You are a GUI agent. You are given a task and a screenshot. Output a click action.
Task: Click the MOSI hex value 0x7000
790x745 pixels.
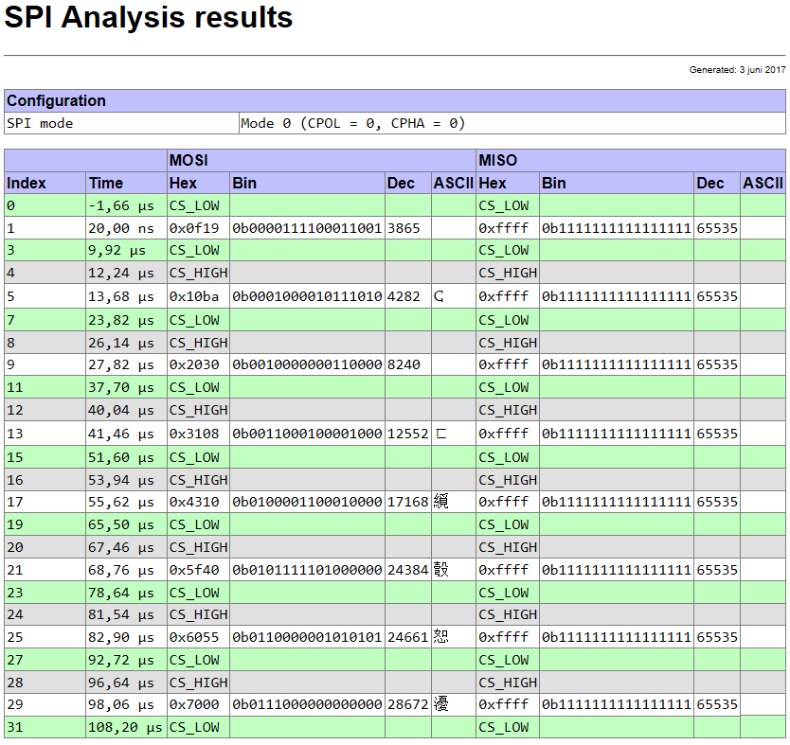click(x=192, y=705)
